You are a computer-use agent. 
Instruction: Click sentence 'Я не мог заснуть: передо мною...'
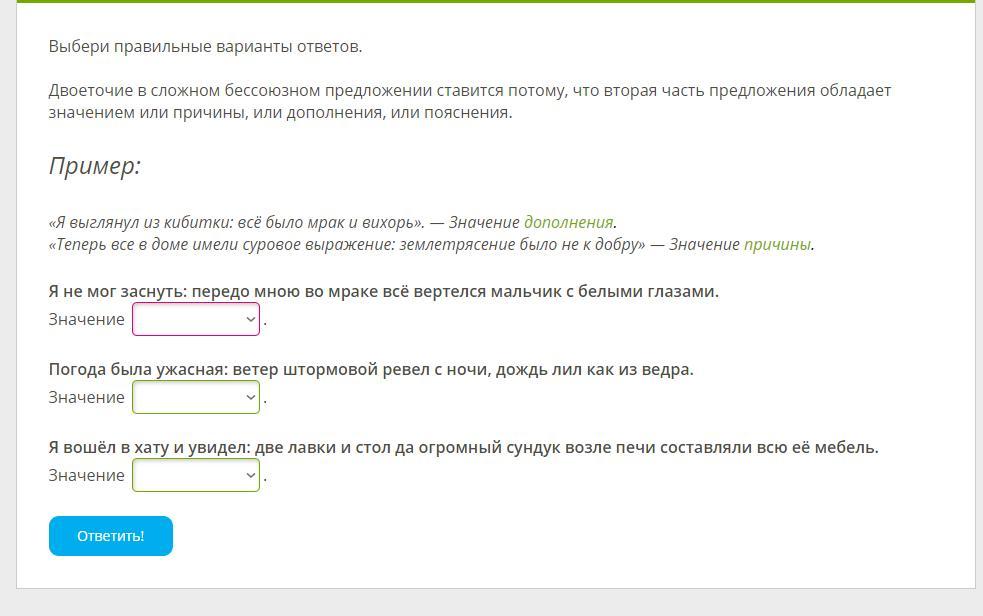pos(384,291)
